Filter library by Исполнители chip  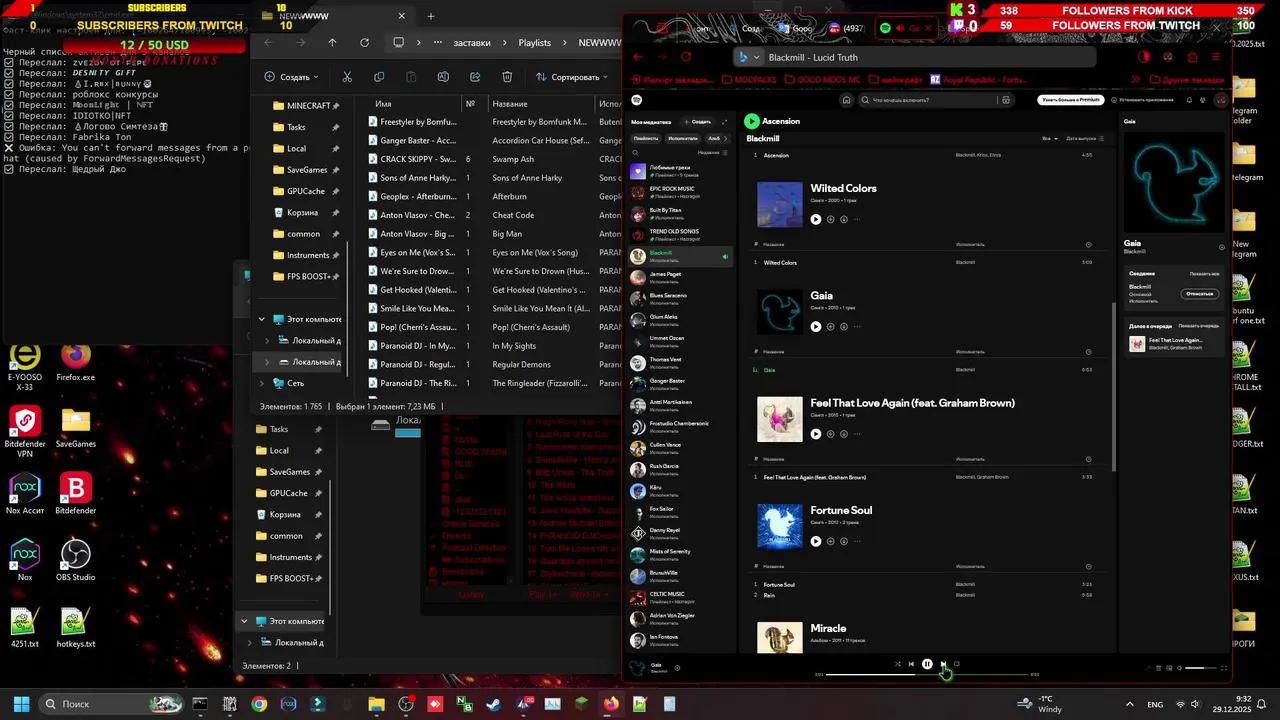coord(683,138)
